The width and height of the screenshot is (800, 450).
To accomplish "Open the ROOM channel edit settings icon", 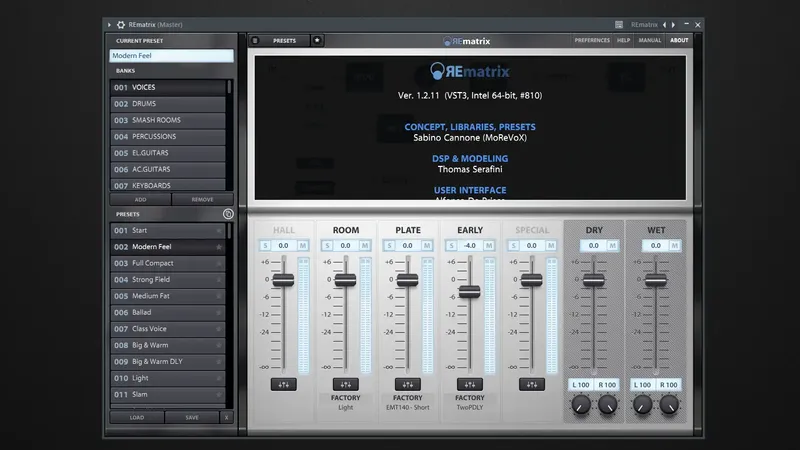I will coord(345,384).
